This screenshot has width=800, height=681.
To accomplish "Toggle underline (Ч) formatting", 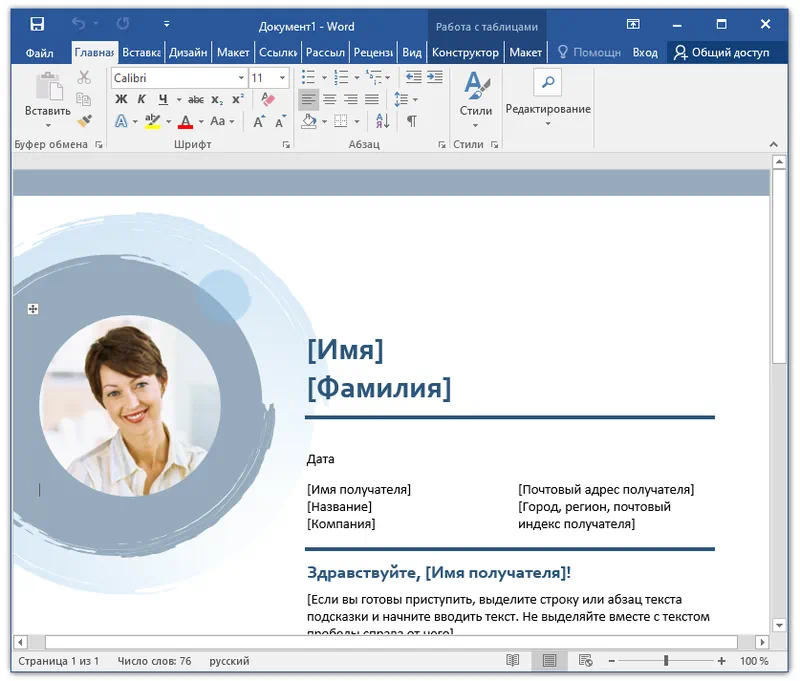I will (x=163, y=99).
